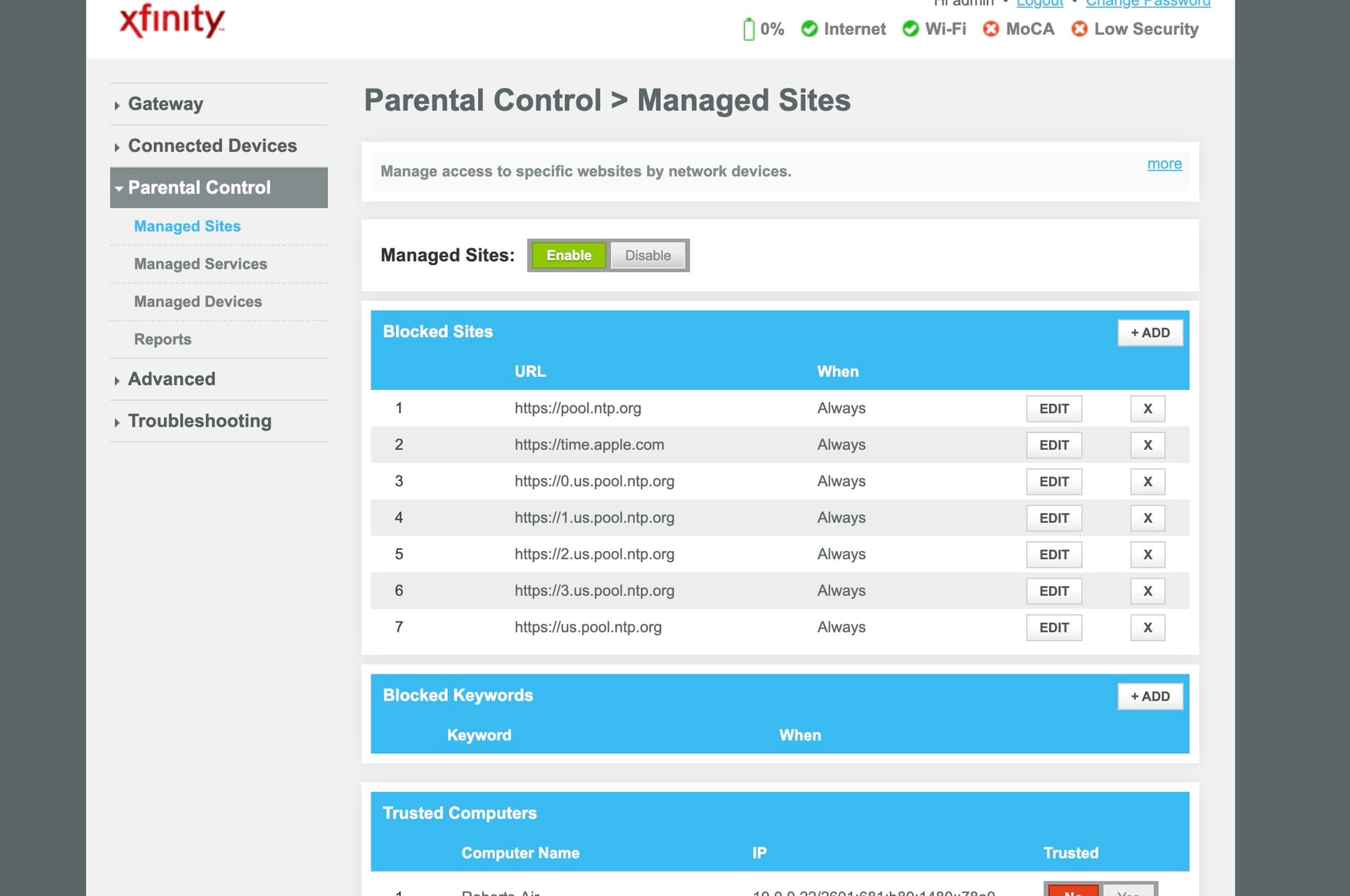Click the Internet status check icon
The image size is (1350, 896).
pos(809,29)
